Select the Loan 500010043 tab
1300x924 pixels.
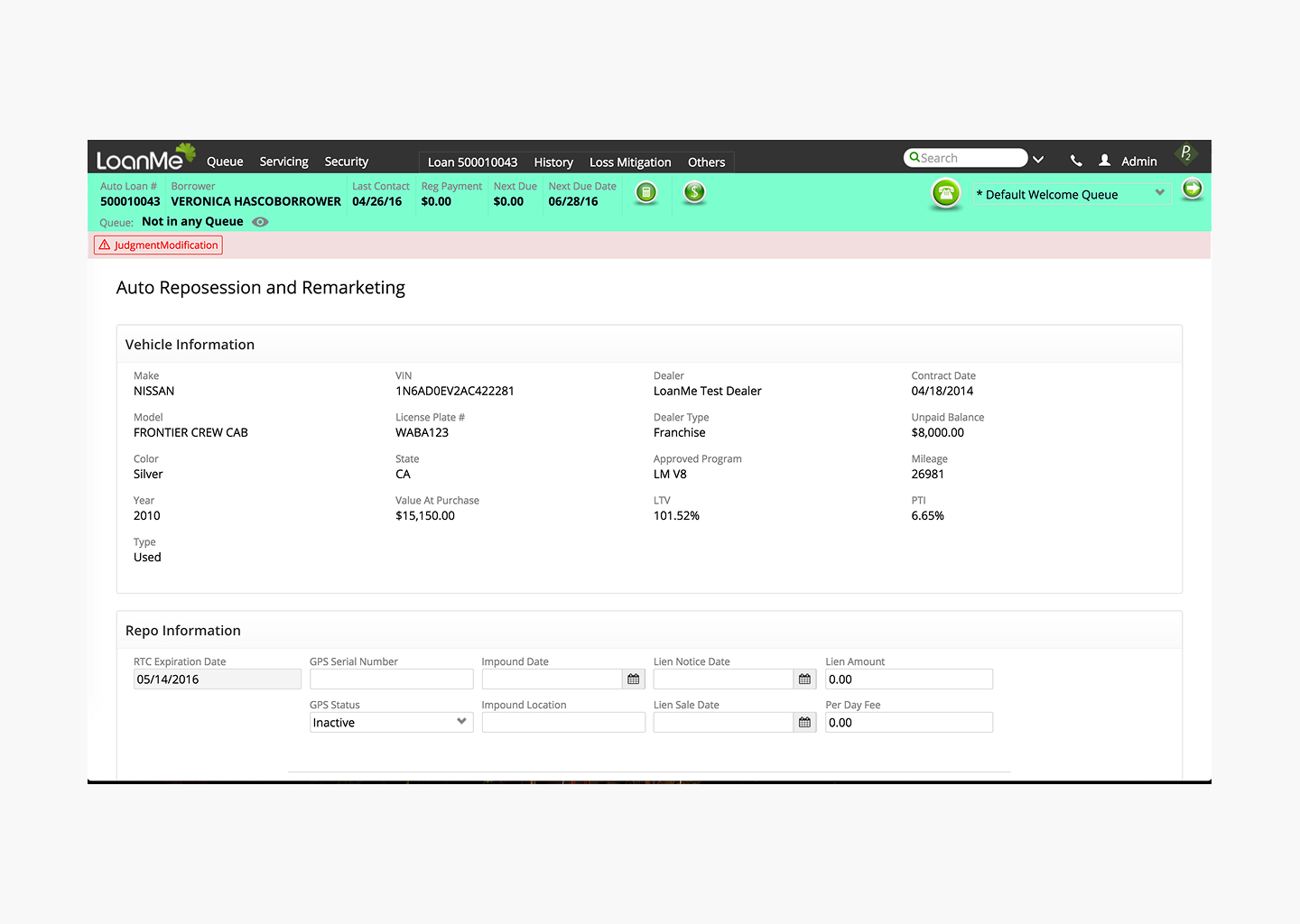(x=473, y=162)
